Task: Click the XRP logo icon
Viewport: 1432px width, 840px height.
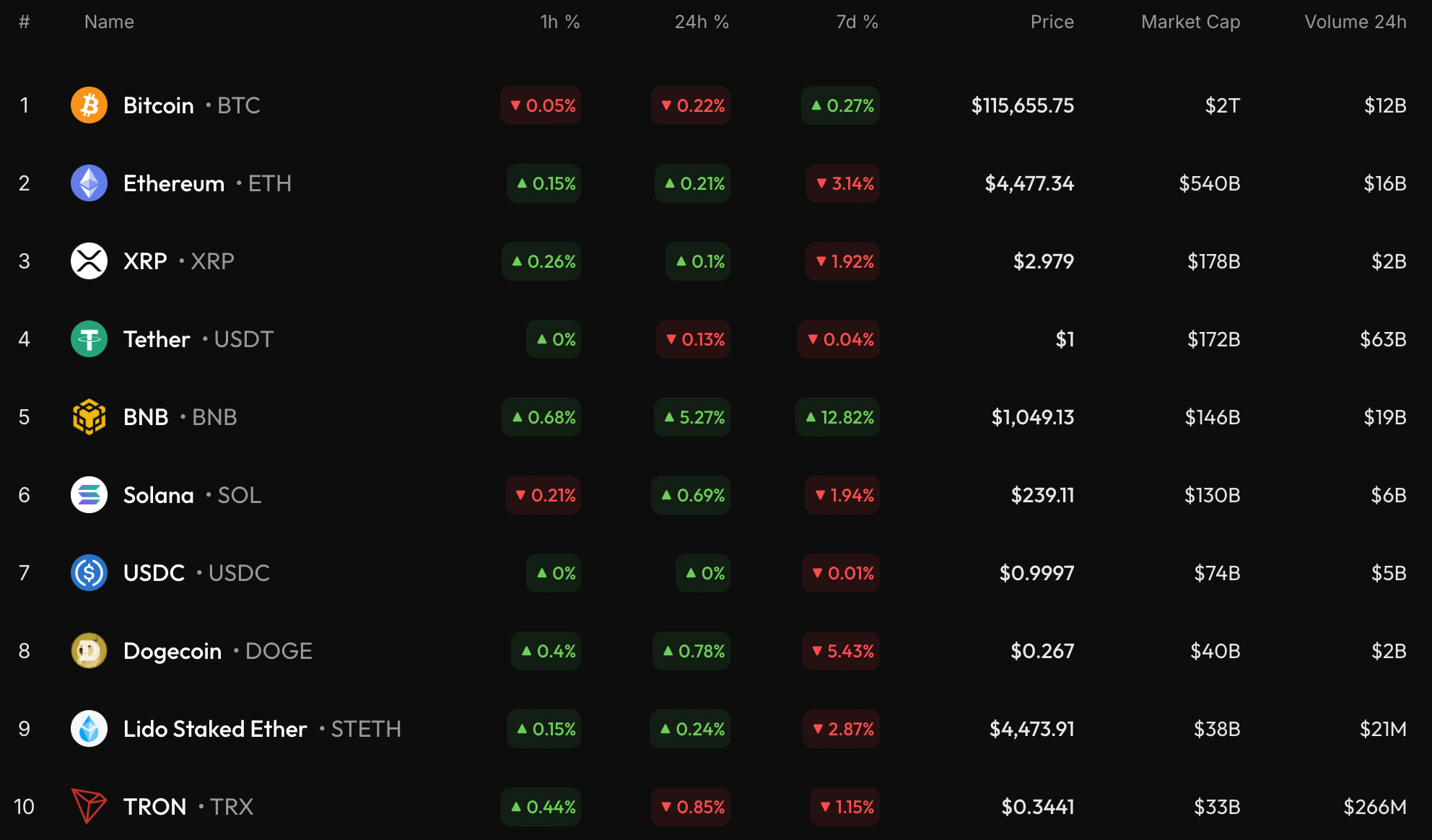Action: 89,261
